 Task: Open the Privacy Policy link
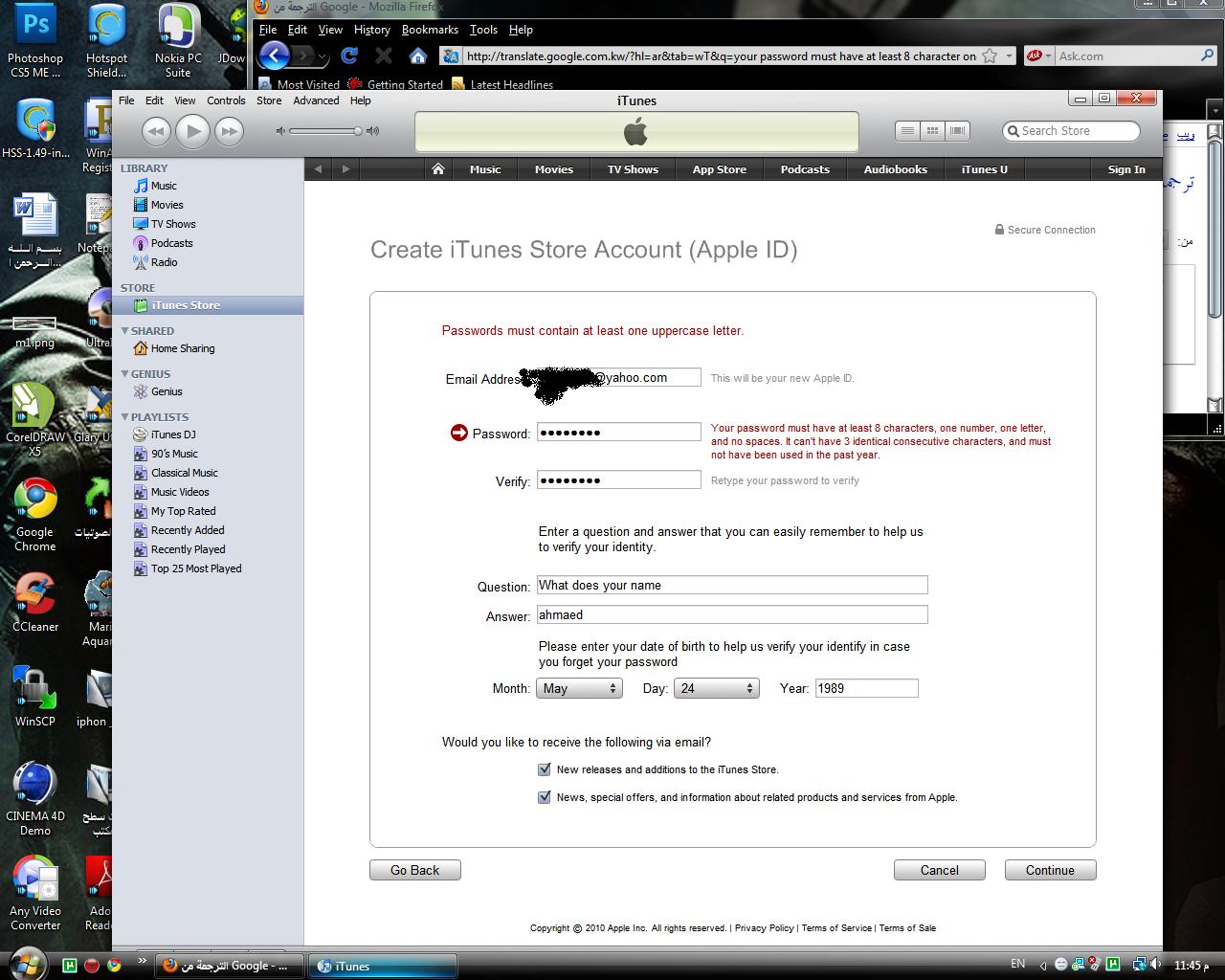click(764, 928)
